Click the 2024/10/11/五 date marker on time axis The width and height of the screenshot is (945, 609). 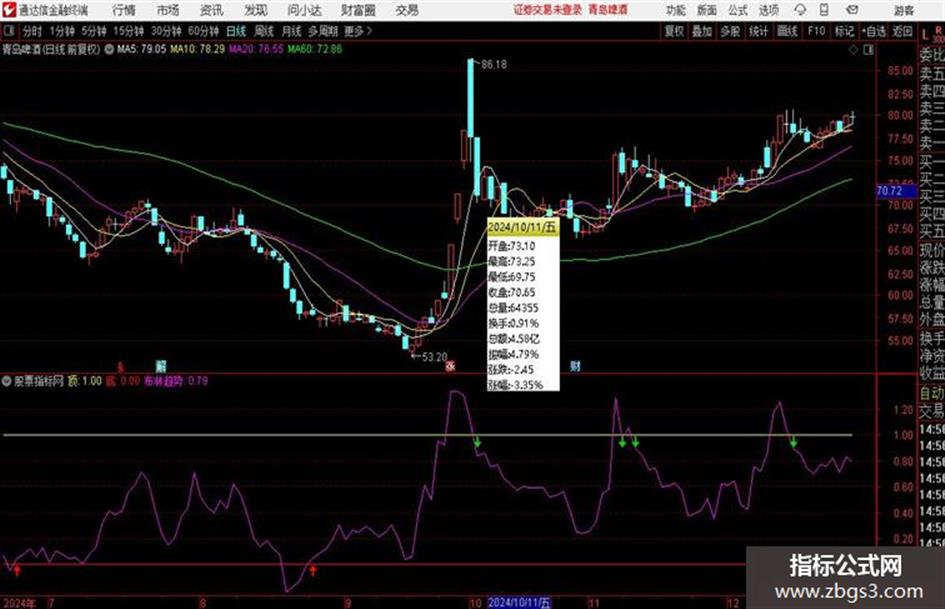coord(519,602)
